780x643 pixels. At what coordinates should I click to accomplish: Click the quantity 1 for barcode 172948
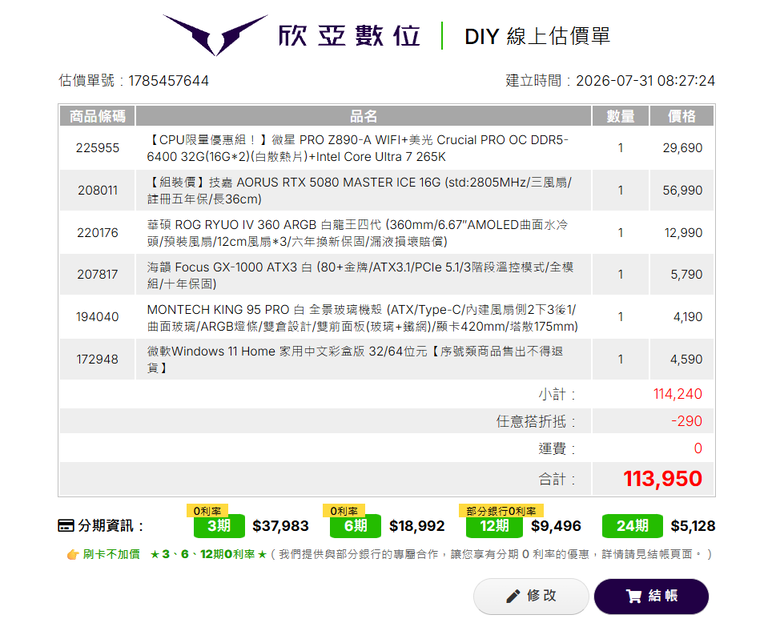(620, 359)
